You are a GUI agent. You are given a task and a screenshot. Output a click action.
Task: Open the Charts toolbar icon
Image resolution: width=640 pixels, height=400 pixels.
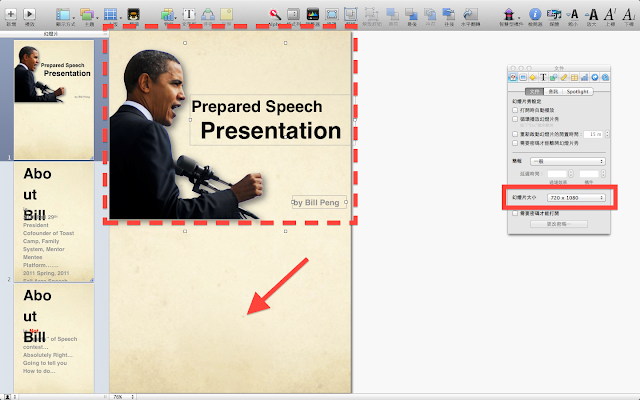[167, 15]
